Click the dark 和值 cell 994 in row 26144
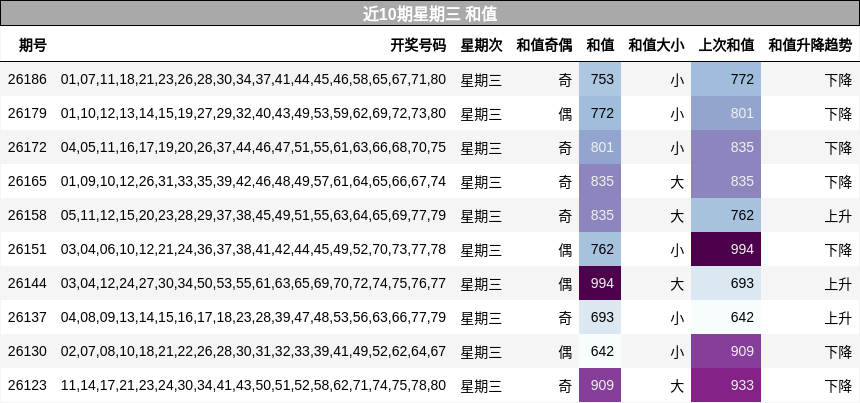860x403 pixels. [x=600, y=283]
